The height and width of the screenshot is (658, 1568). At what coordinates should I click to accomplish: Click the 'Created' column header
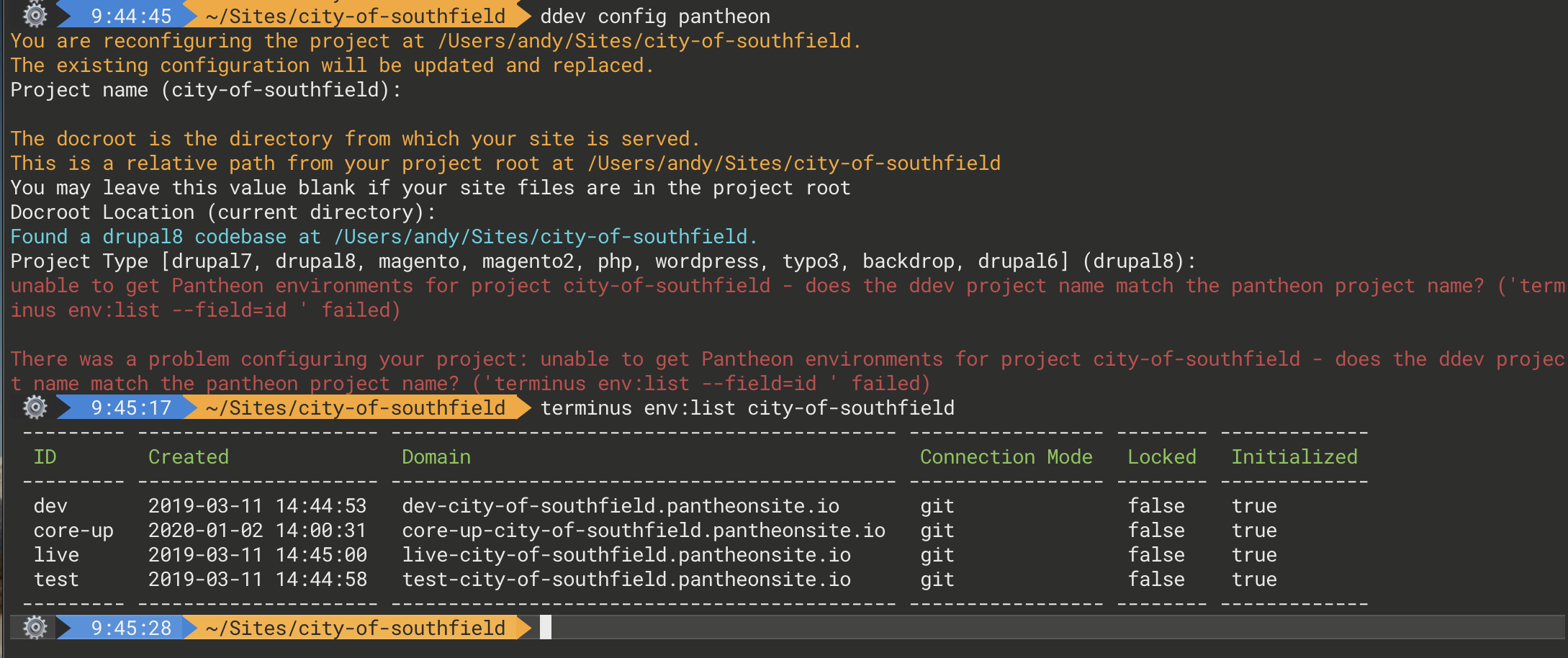coord(189,457)
